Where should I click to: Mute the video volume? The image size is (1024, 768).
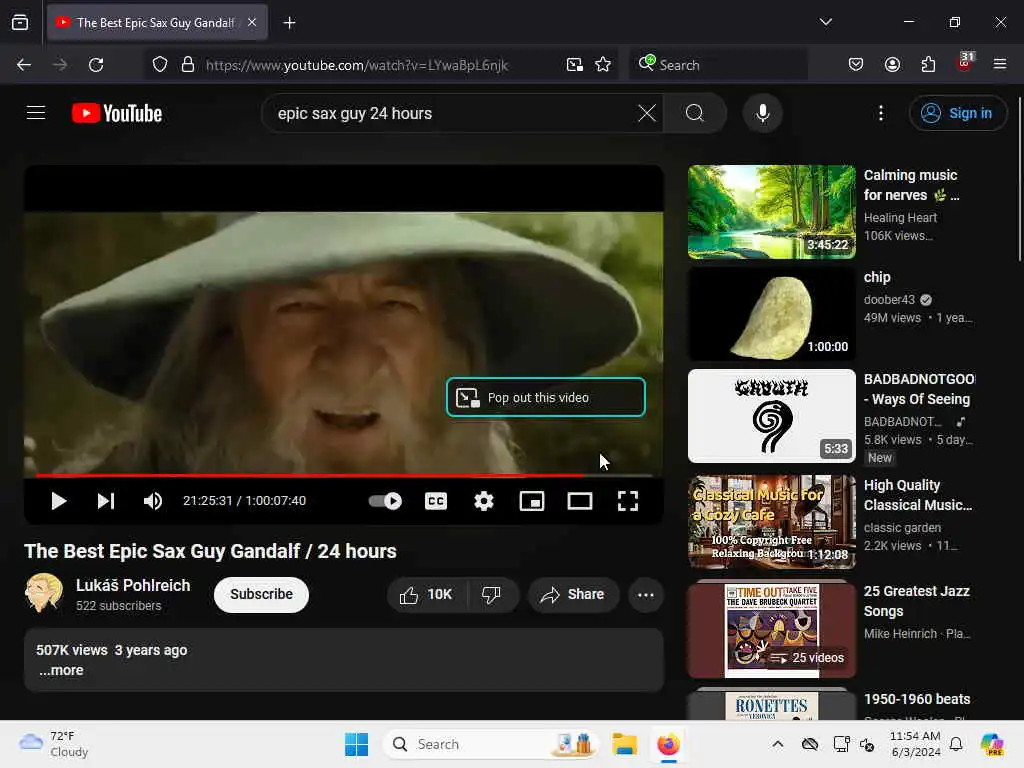(153, 501)
